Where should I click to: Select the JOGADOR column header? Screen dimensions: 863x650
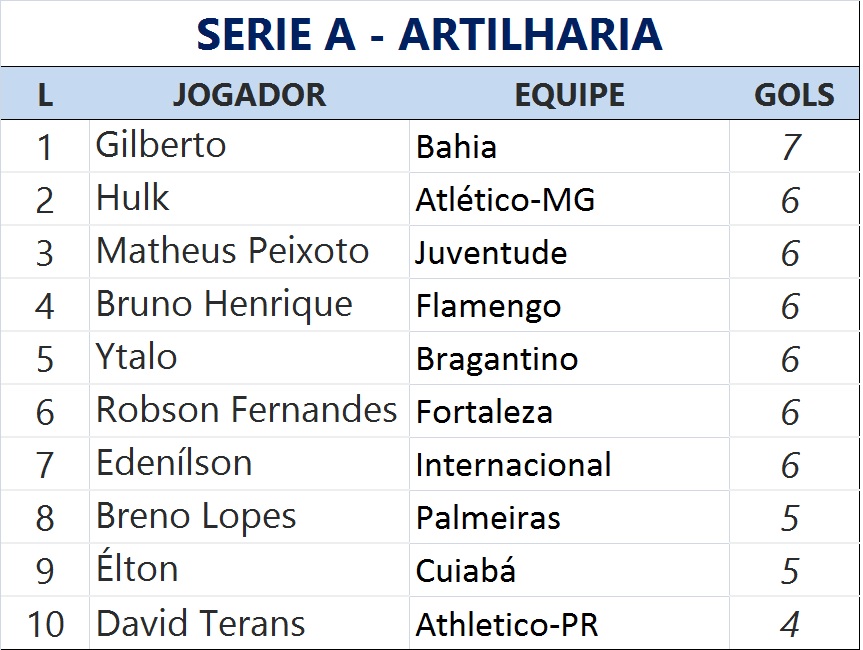coord(249,95)
